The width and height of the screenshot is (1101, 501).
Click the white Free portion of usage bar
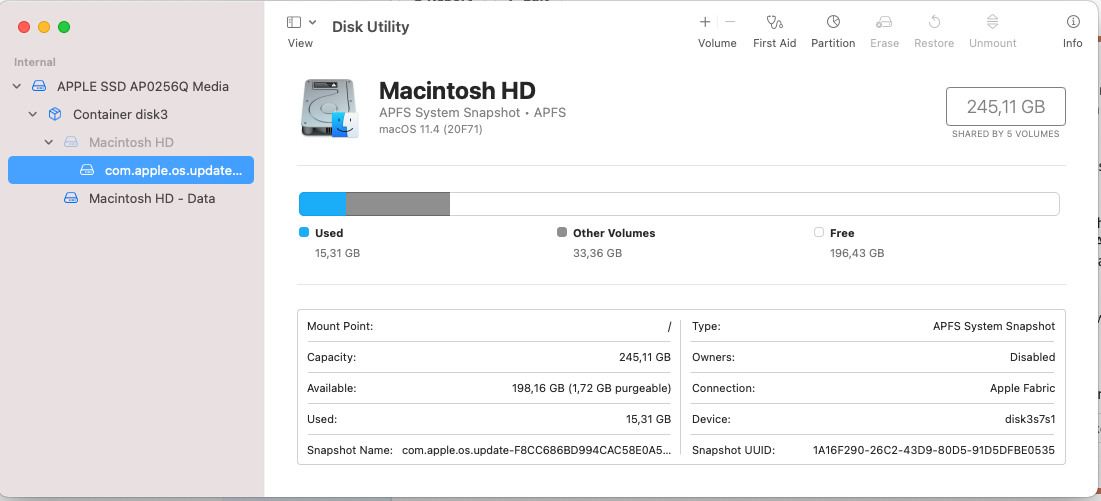tap(754, 203)
